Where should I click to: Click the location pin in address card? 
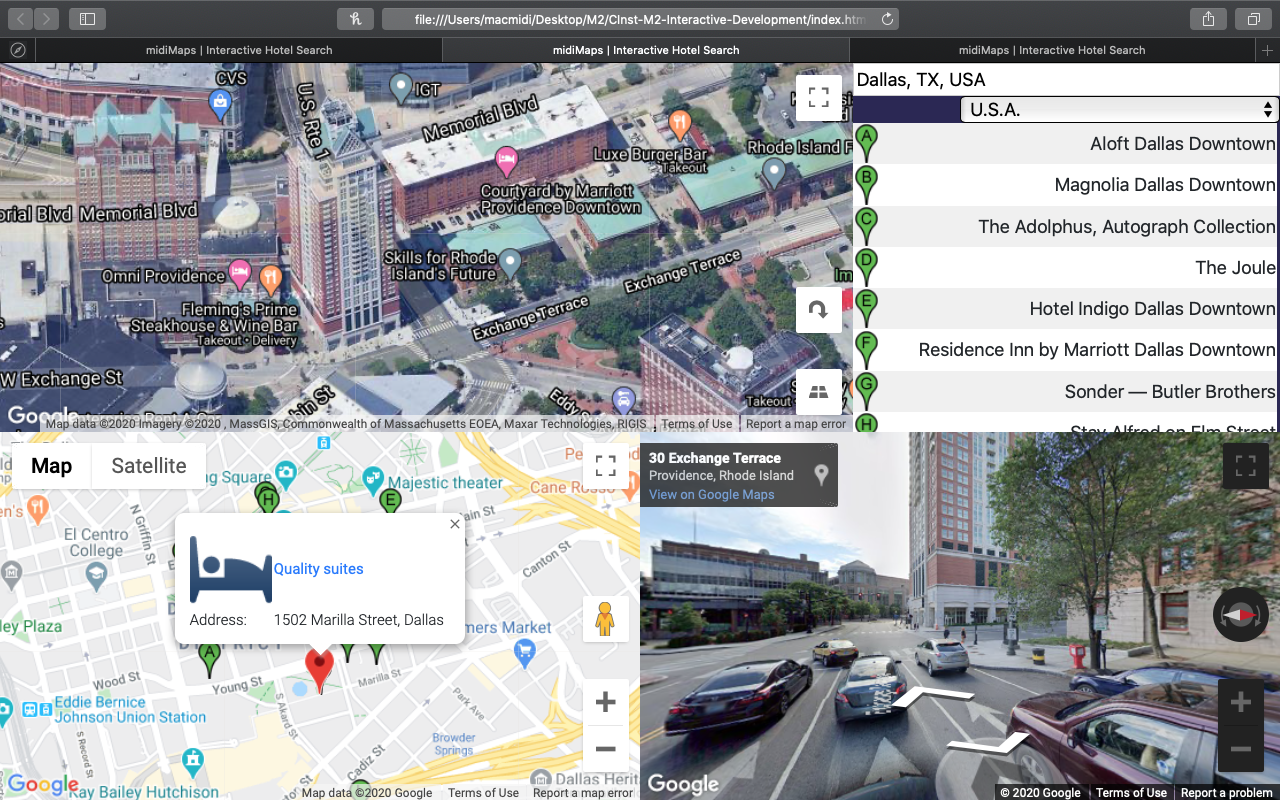click(821, 475)
